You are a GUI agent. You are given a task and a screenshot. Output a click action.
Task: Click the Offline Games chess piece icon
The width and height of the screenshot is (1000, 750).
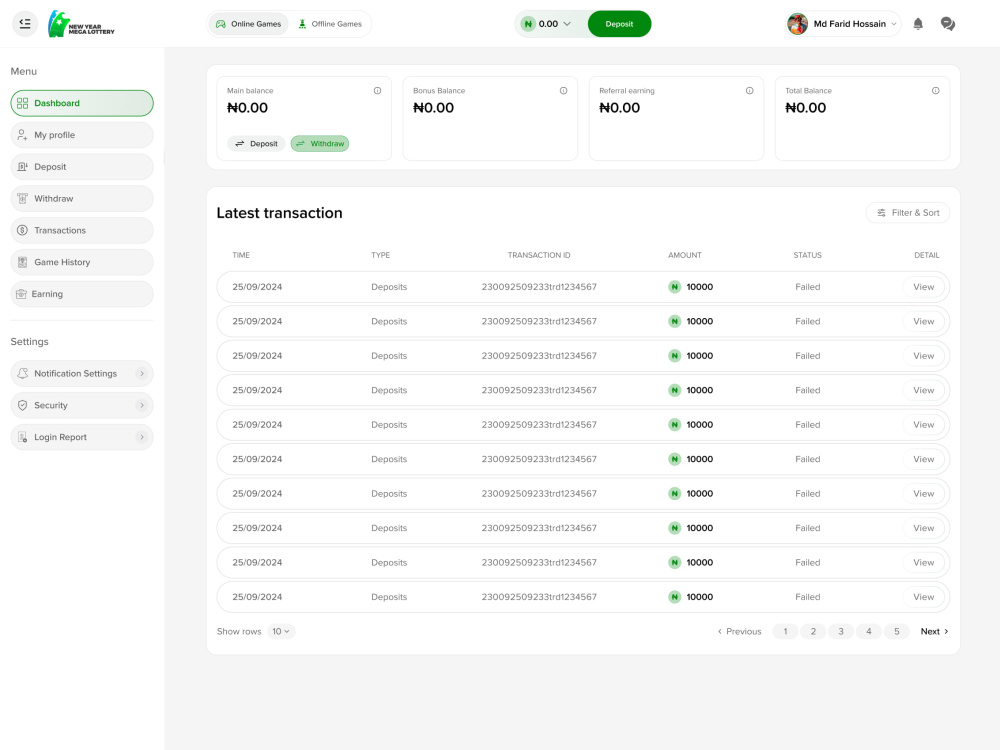coord(302,24)
